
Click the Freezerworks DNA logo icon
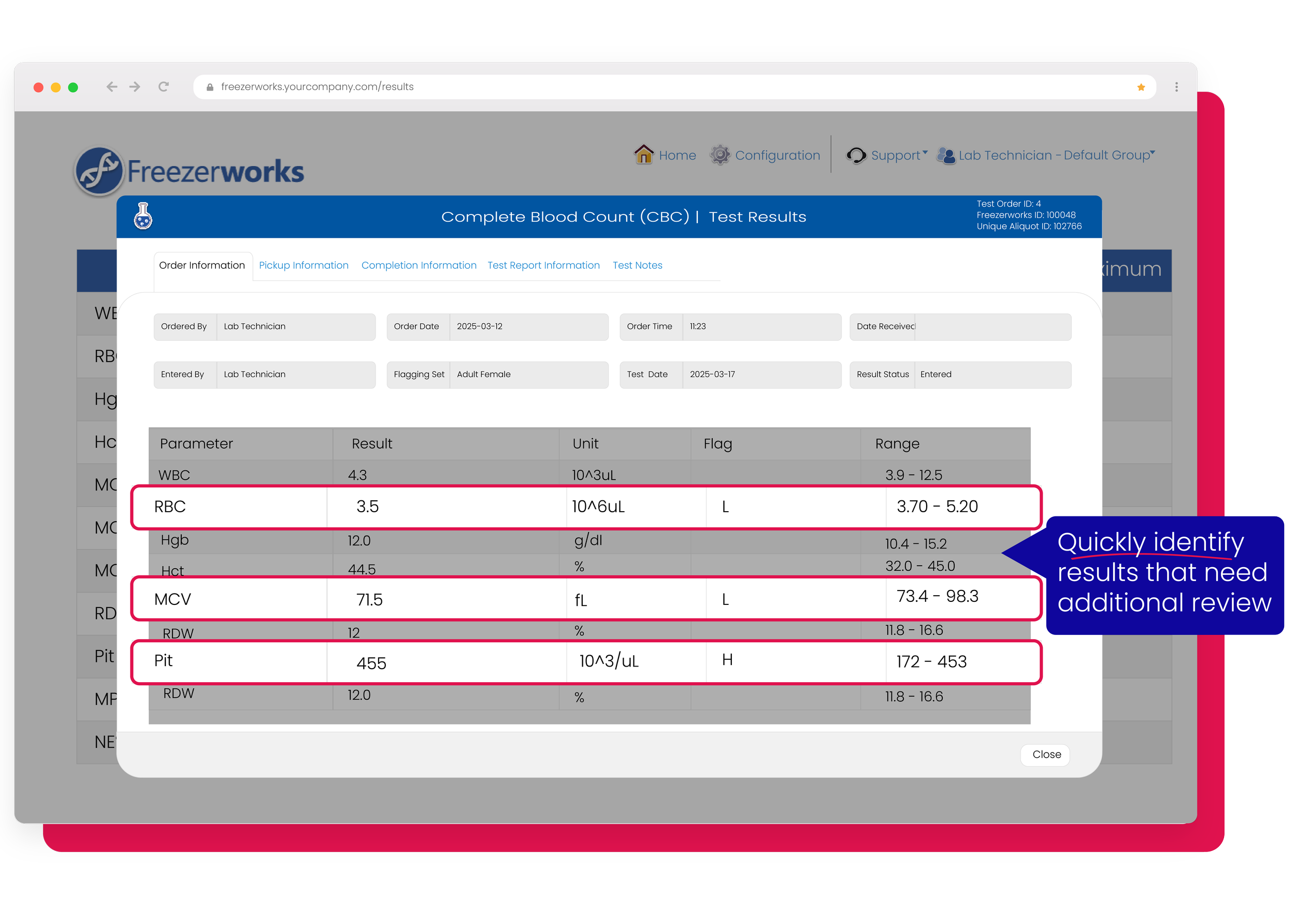99,171
